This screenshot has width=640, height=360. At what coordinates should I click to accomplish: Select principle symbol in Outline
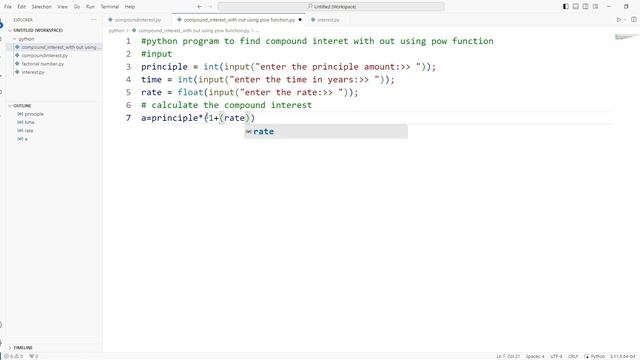point(34,114)
